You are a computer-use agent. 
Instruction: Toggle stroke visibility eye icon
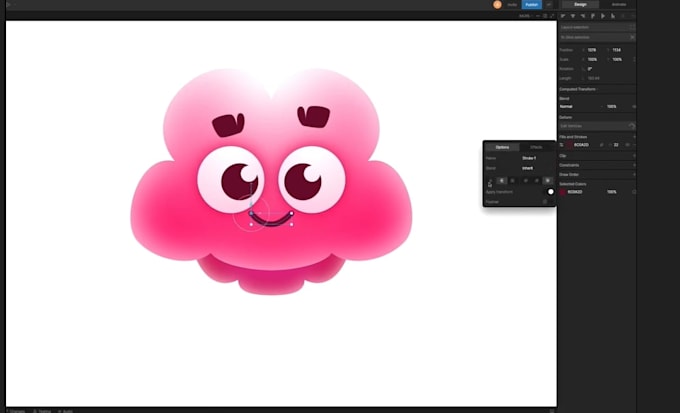point(627,145)
